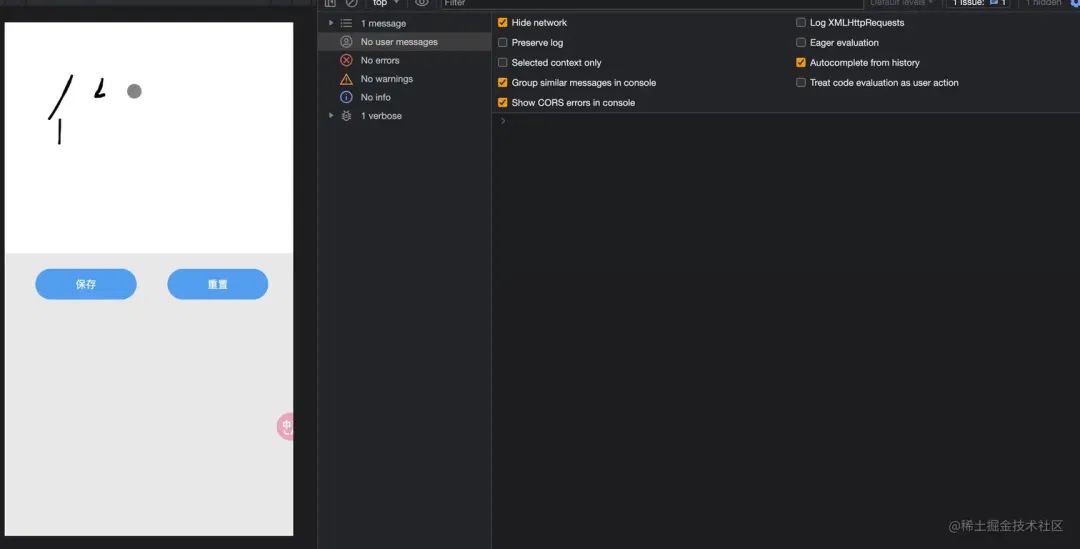Click the red error icon 'No errors'

(x=346, y=60)
